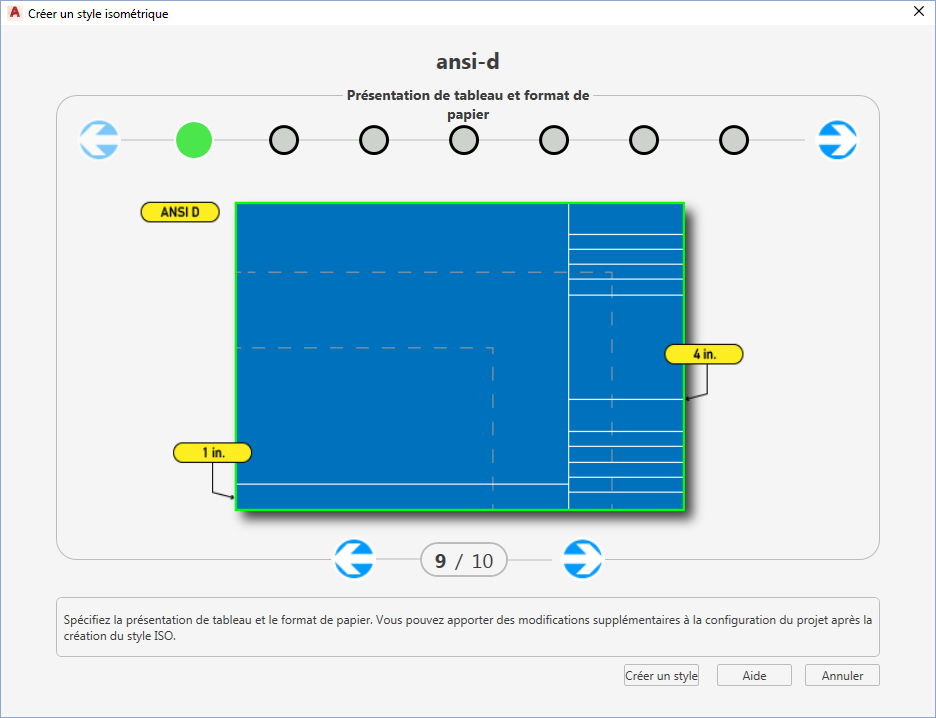Screen dimensions: 936x718
Task: Open Aide help button
Action: pos(755,676)
